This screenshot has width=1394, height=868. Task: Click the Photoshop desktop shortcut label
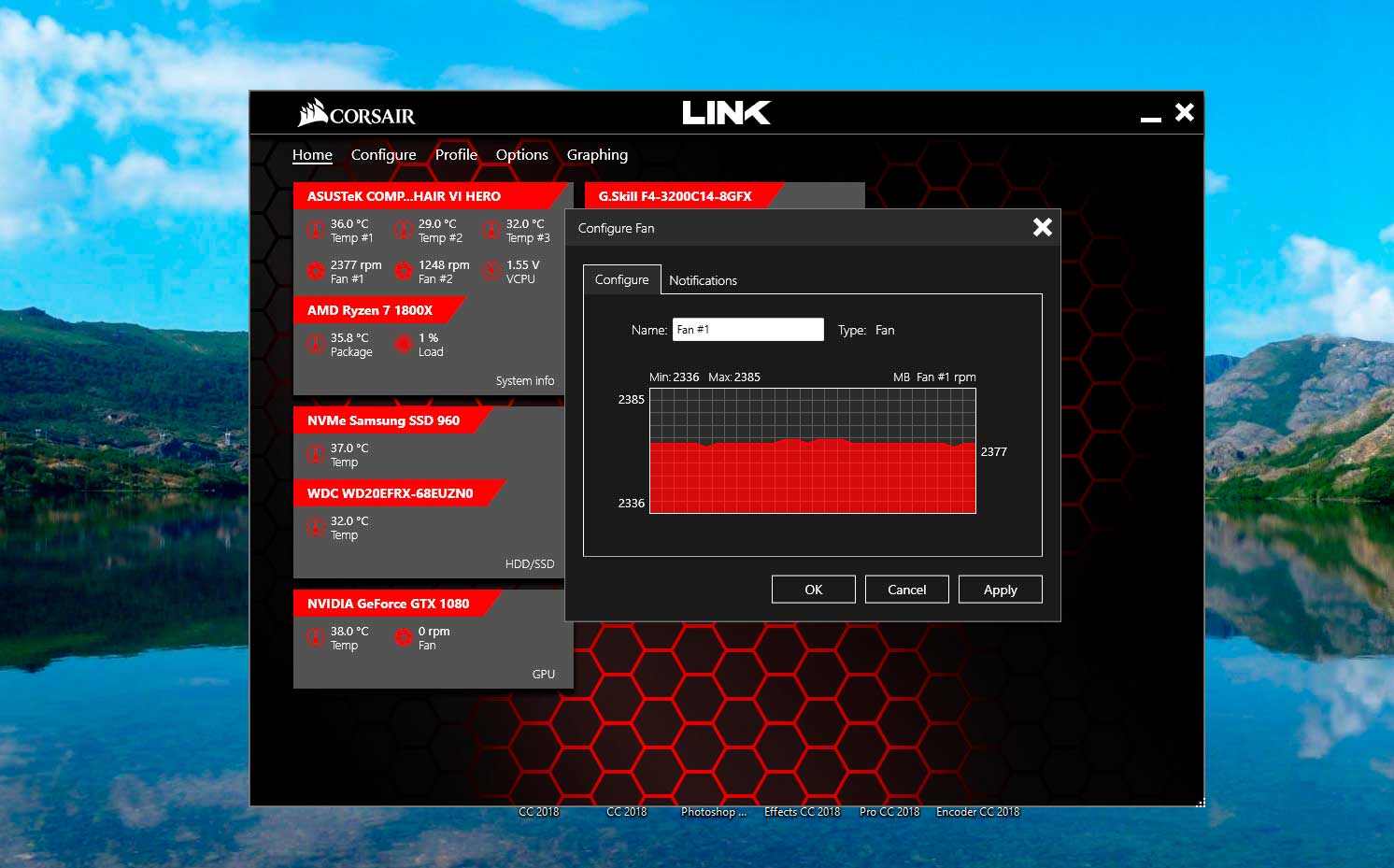pyautogui.click(x=714, y=812)
